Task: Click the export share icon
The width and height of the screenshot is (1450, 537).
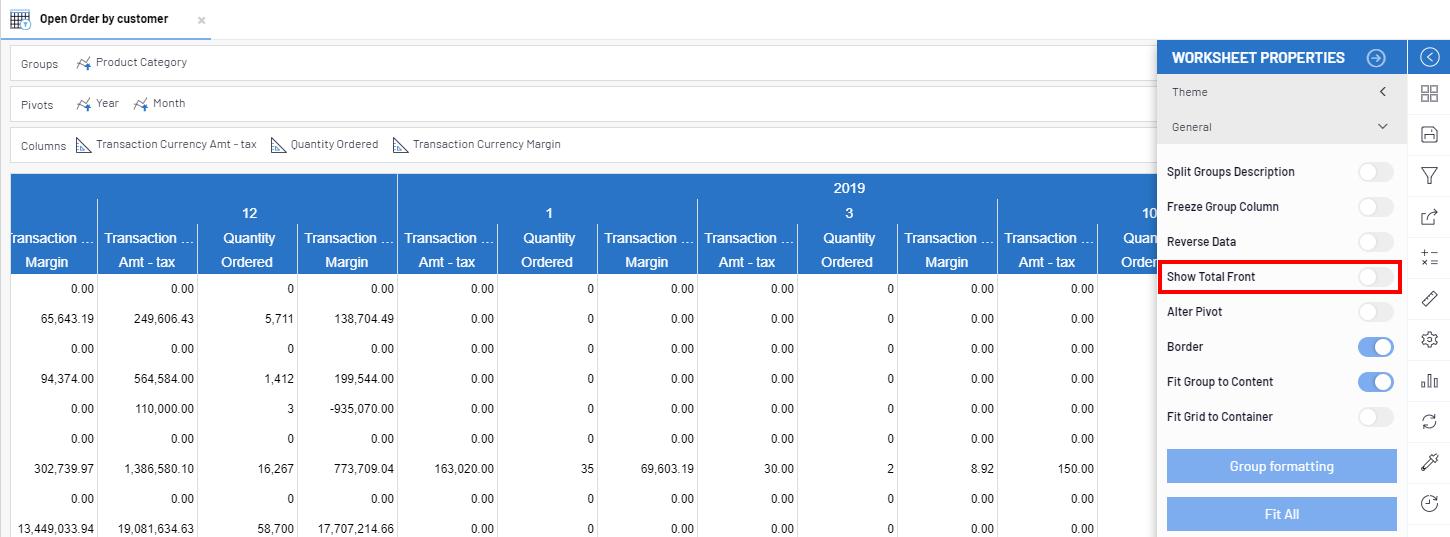Action: tap(1429, 216)
